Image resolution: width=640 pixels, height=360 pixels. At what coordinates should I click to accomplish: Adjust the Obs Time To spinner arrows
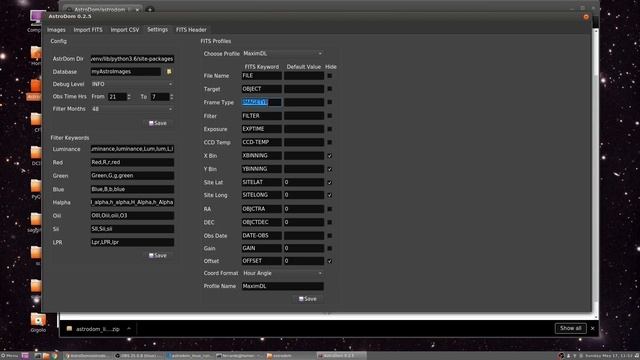(171, 97)
